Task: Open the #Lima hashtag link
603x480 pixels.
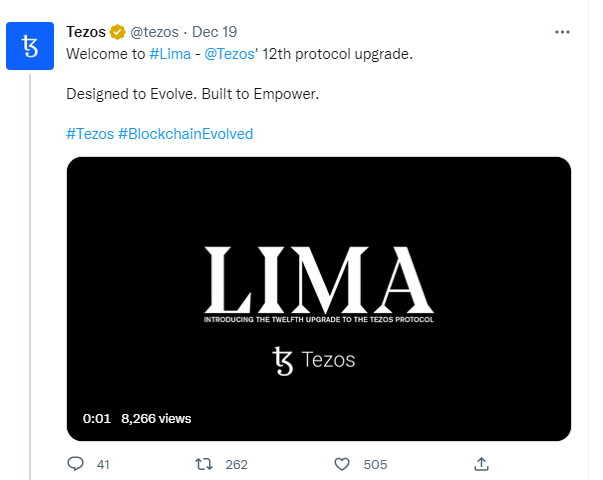Action: click(170, 54)
